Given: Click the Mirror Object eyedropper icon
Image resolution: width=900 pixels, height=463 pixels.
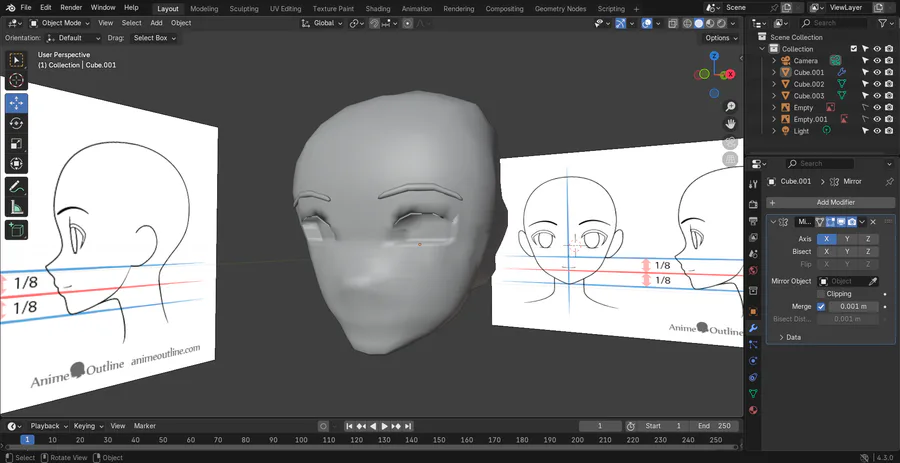Looking at the screenshot, I should tap(873, 281).
